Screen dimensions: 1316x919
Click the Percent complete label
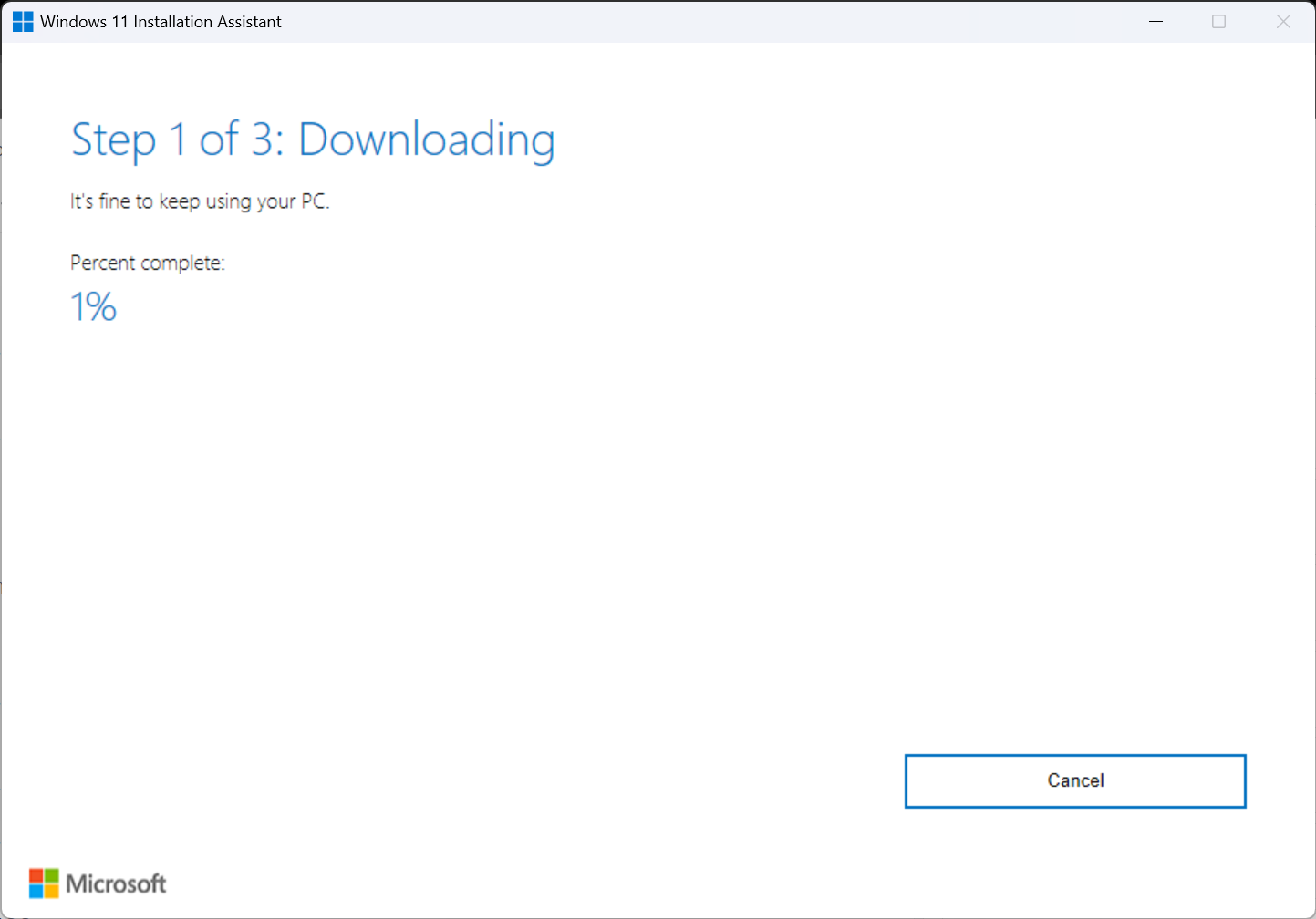coord(147,263)
